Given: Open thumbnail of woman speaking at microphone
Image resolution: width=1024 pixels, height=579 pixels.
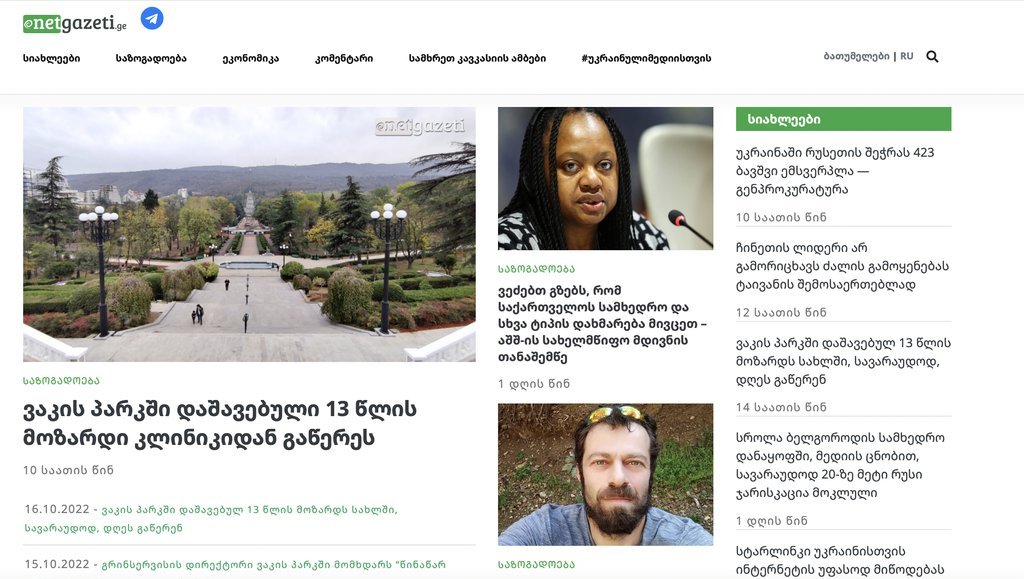Looking at the screenshot, I should [605, 178].
